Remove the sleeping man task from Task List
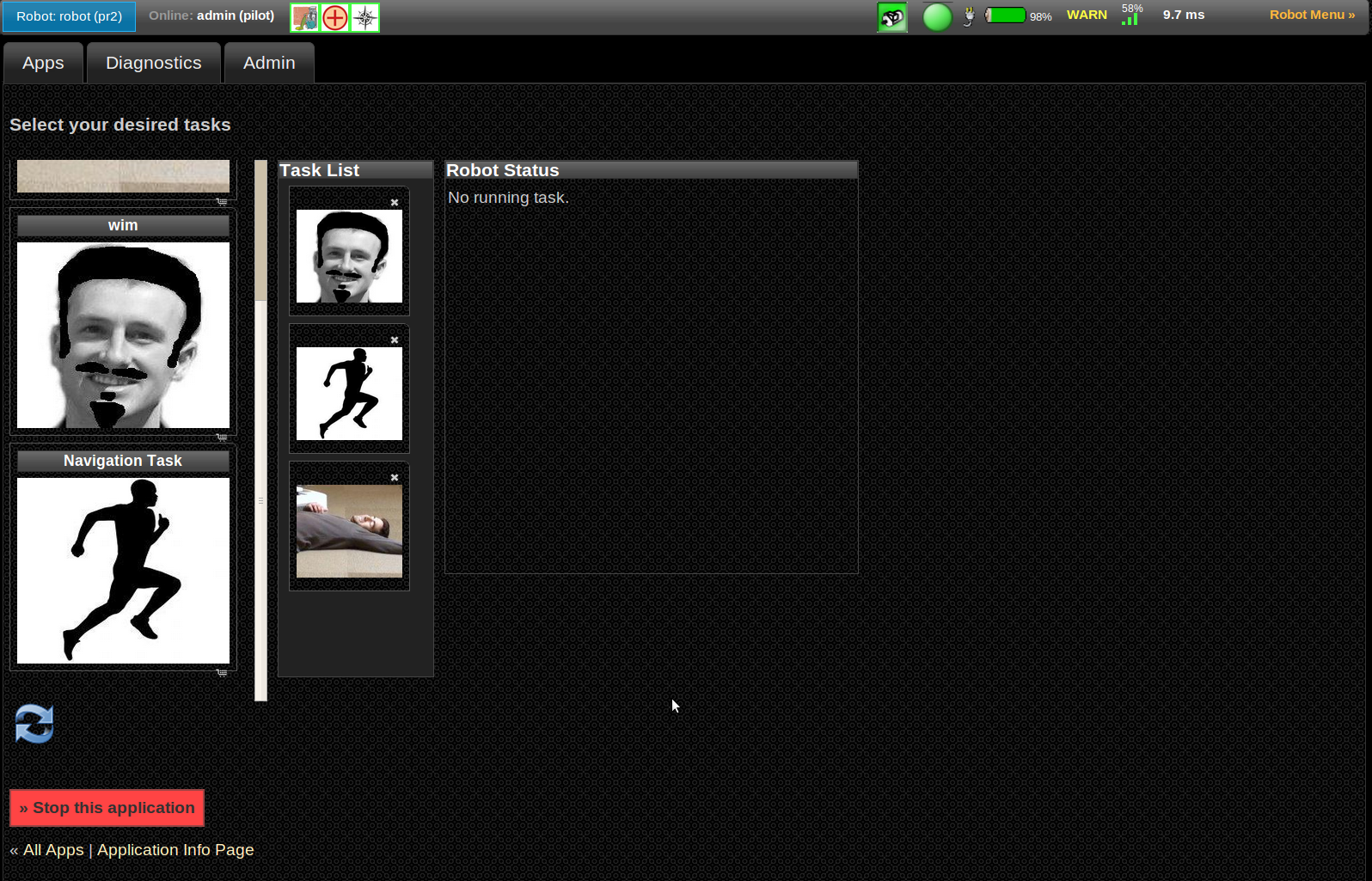 (395, 478)
